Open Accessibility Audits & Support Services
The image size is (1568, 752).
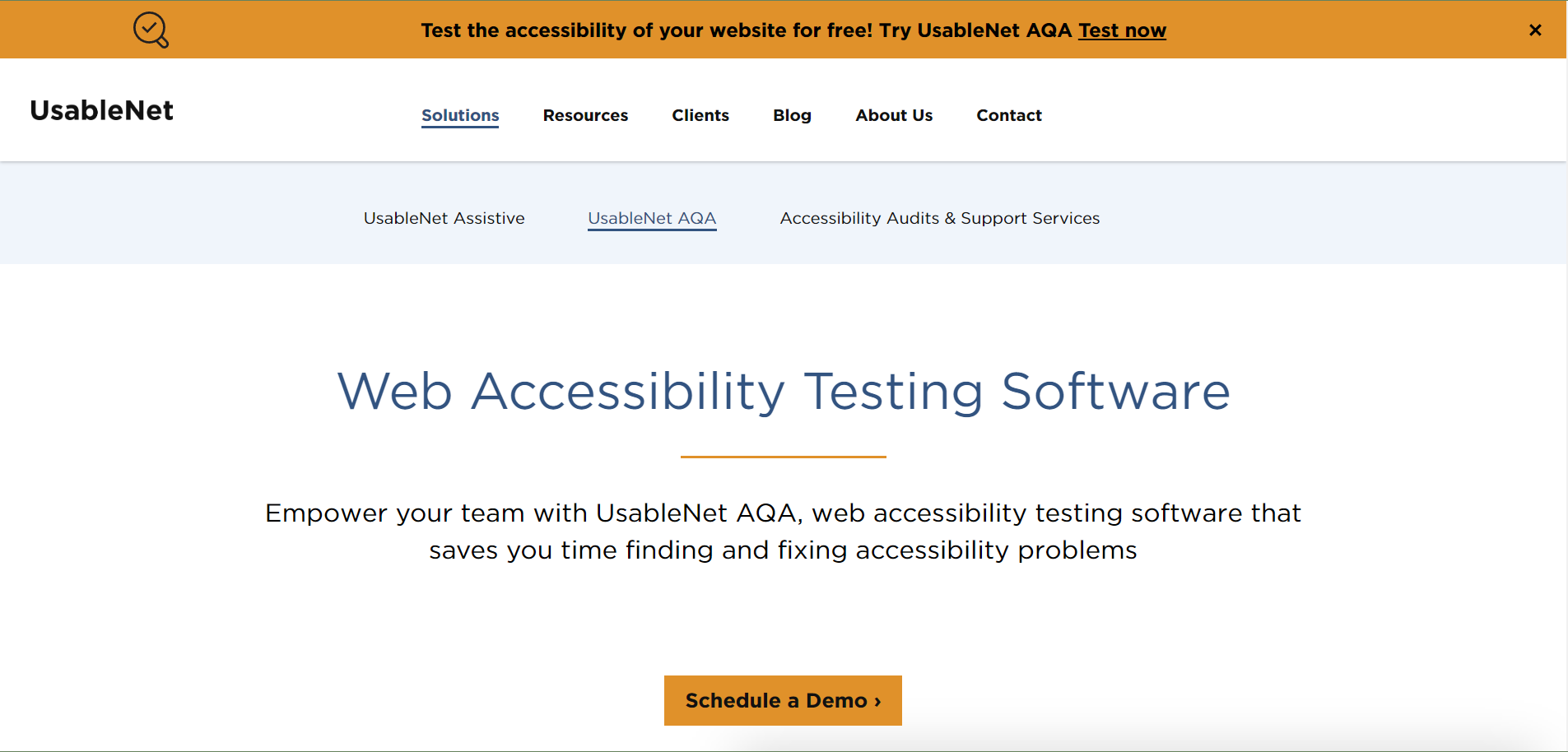pos(939,218)
